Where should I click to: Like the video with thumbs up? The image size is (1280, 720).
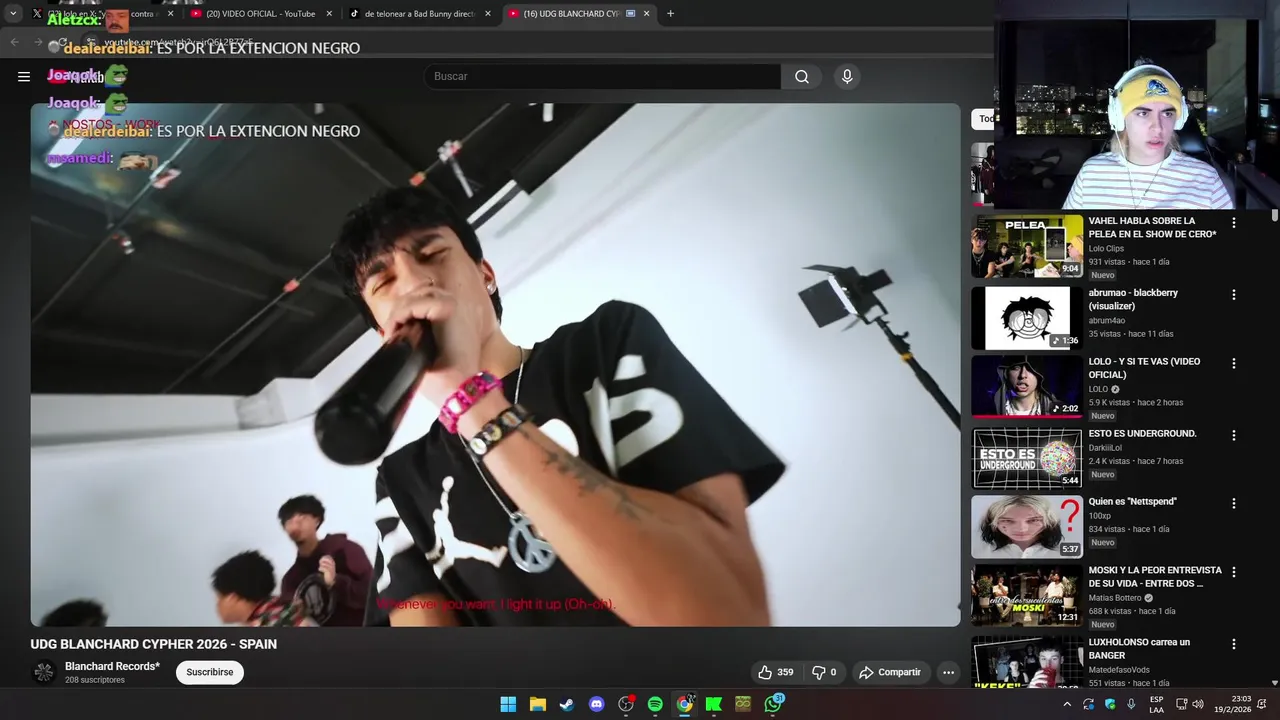point(776,672)
